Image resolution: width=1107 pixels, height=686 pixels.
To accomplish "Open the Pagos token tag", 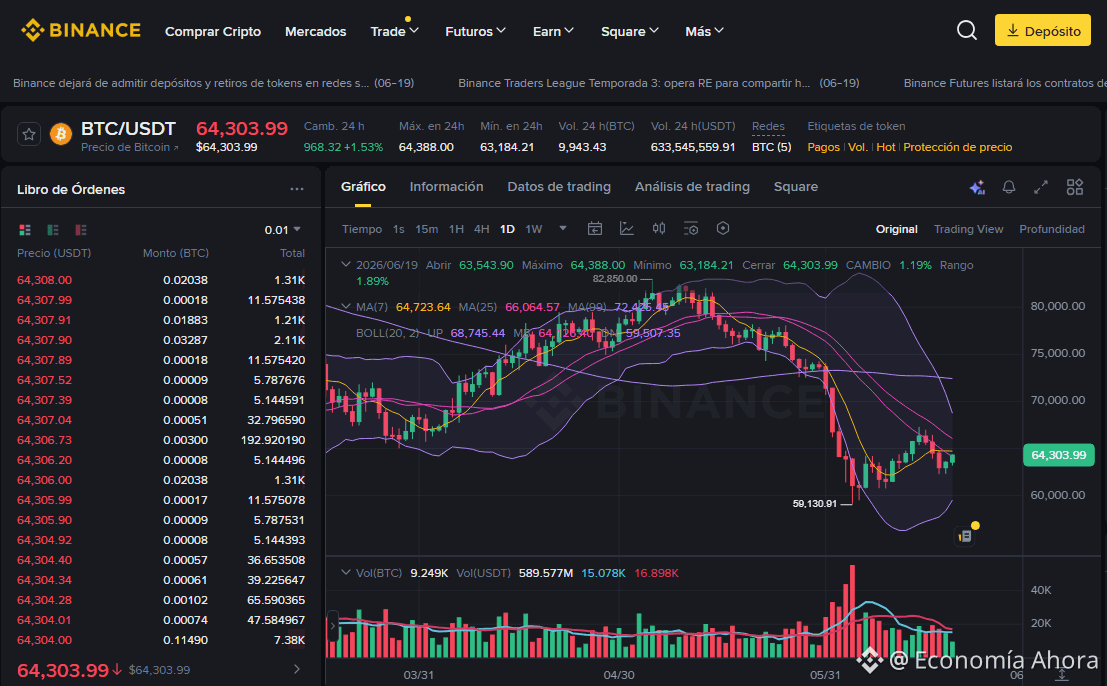I will pyautogui.click(x=823, y=147).
